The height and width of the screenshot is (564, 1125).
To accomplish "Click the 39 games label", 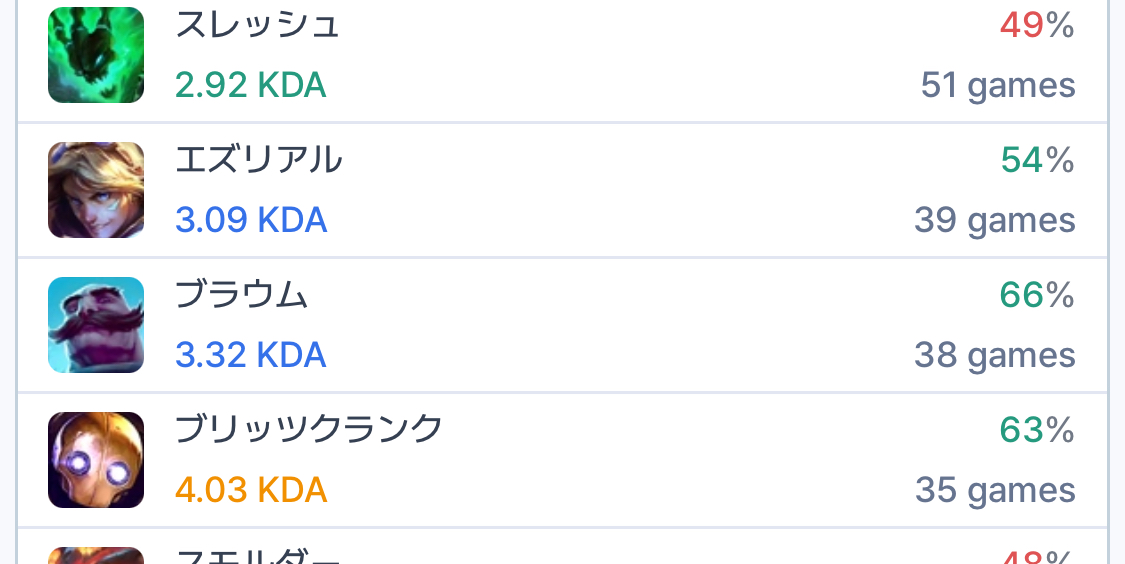I will [x=994, y=221].
